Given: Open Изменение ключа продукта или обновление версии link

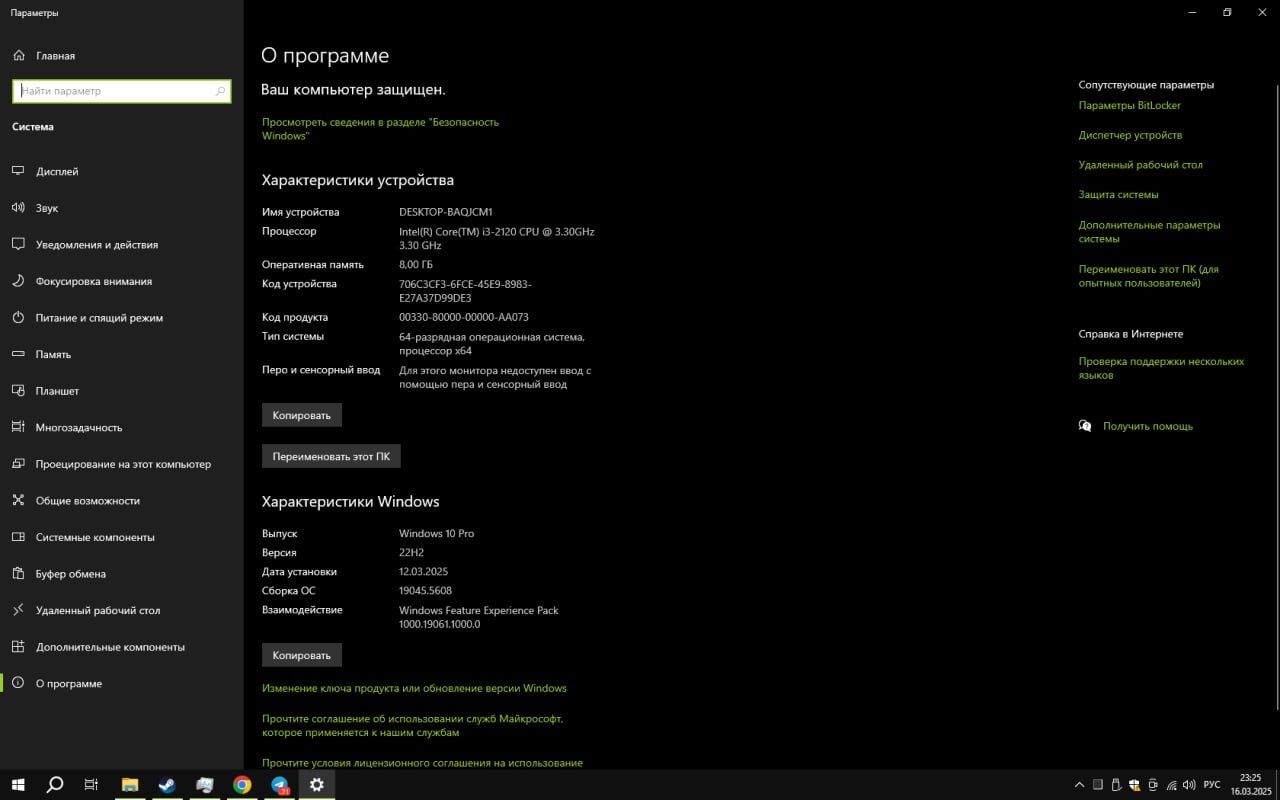Looking at the screenshot, I should point(414,688).
